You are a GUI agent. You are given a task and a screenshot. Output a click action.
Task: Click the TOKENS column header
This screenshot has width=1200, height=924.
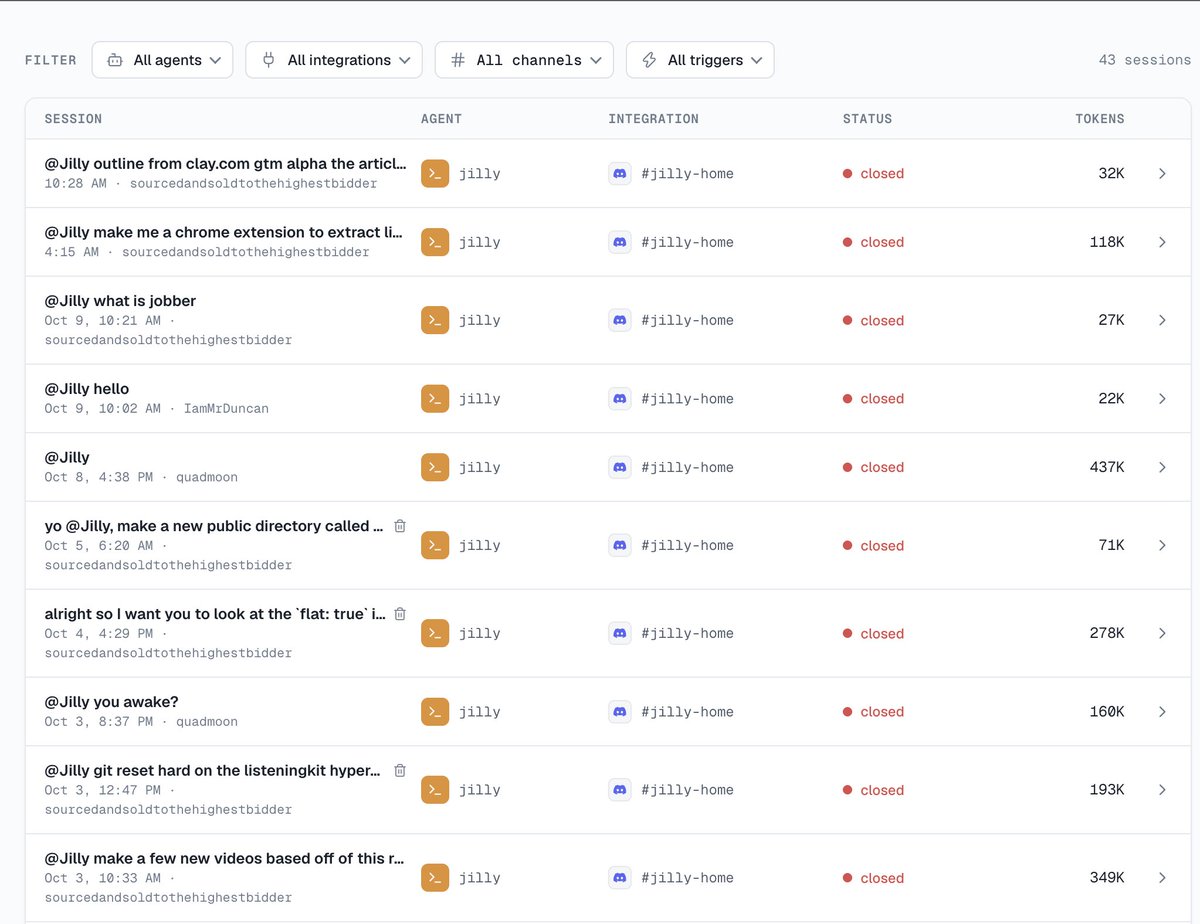click(x=1100, y=119)
